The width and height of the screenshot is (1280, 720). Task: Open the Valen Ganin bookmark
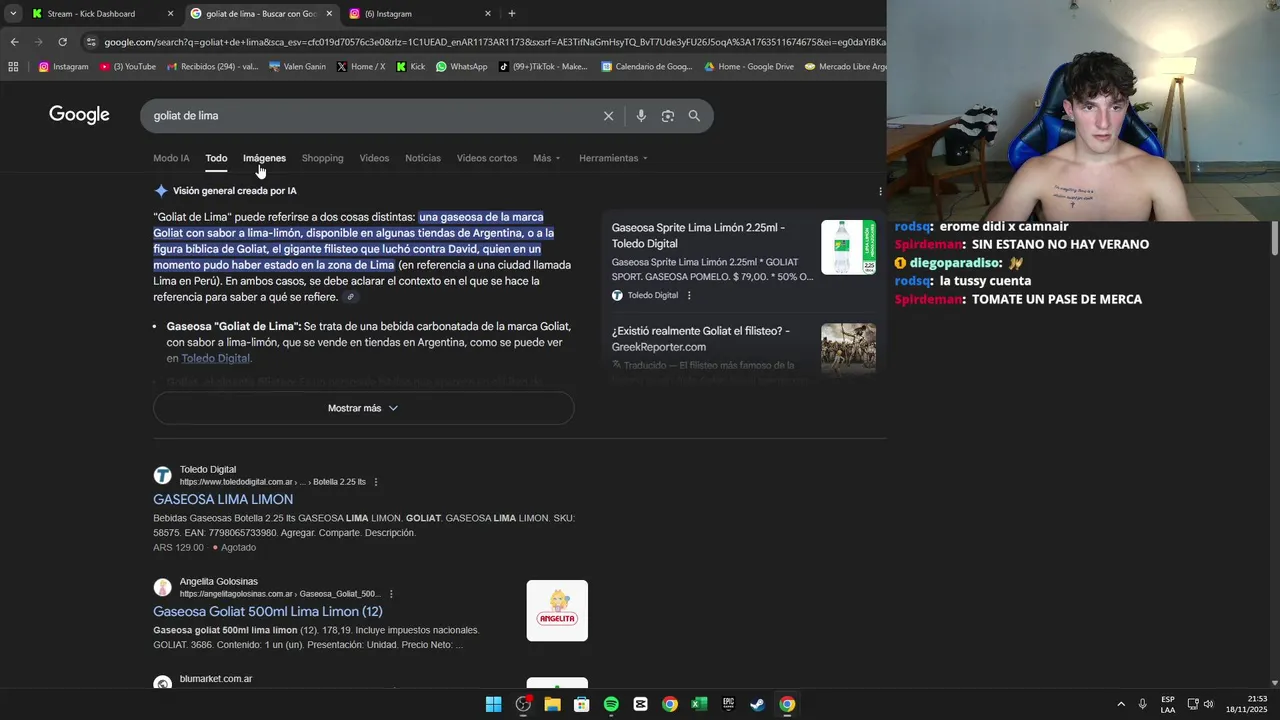297,67
